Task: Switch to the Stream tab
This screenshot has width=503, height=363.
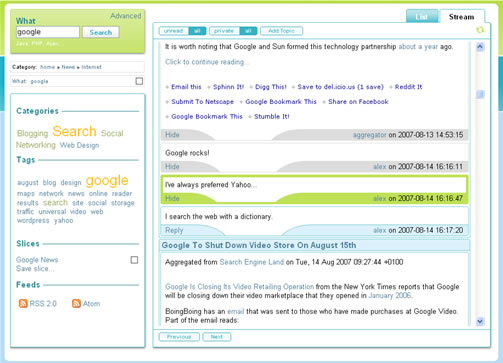Action: (461, 17)
